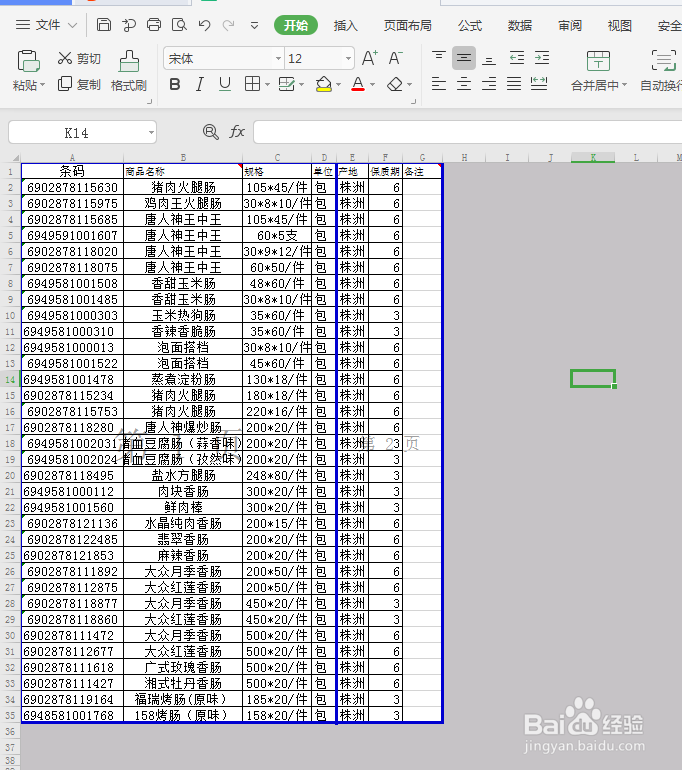682x770 pixels.
Task: Set middle vertical alignment
Action: coord(464,58)
